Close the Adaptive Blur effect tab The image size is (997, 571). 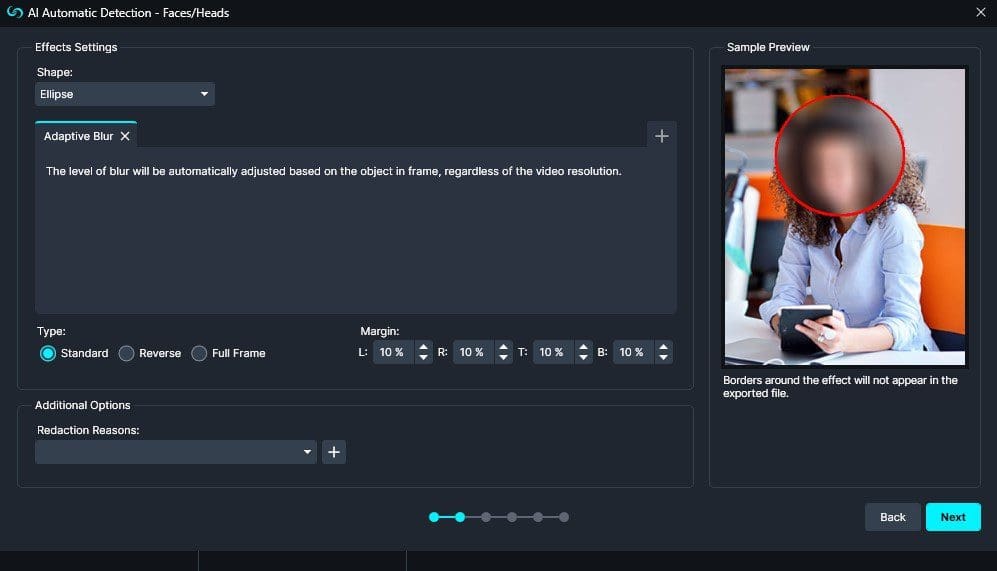click(125, 136)
